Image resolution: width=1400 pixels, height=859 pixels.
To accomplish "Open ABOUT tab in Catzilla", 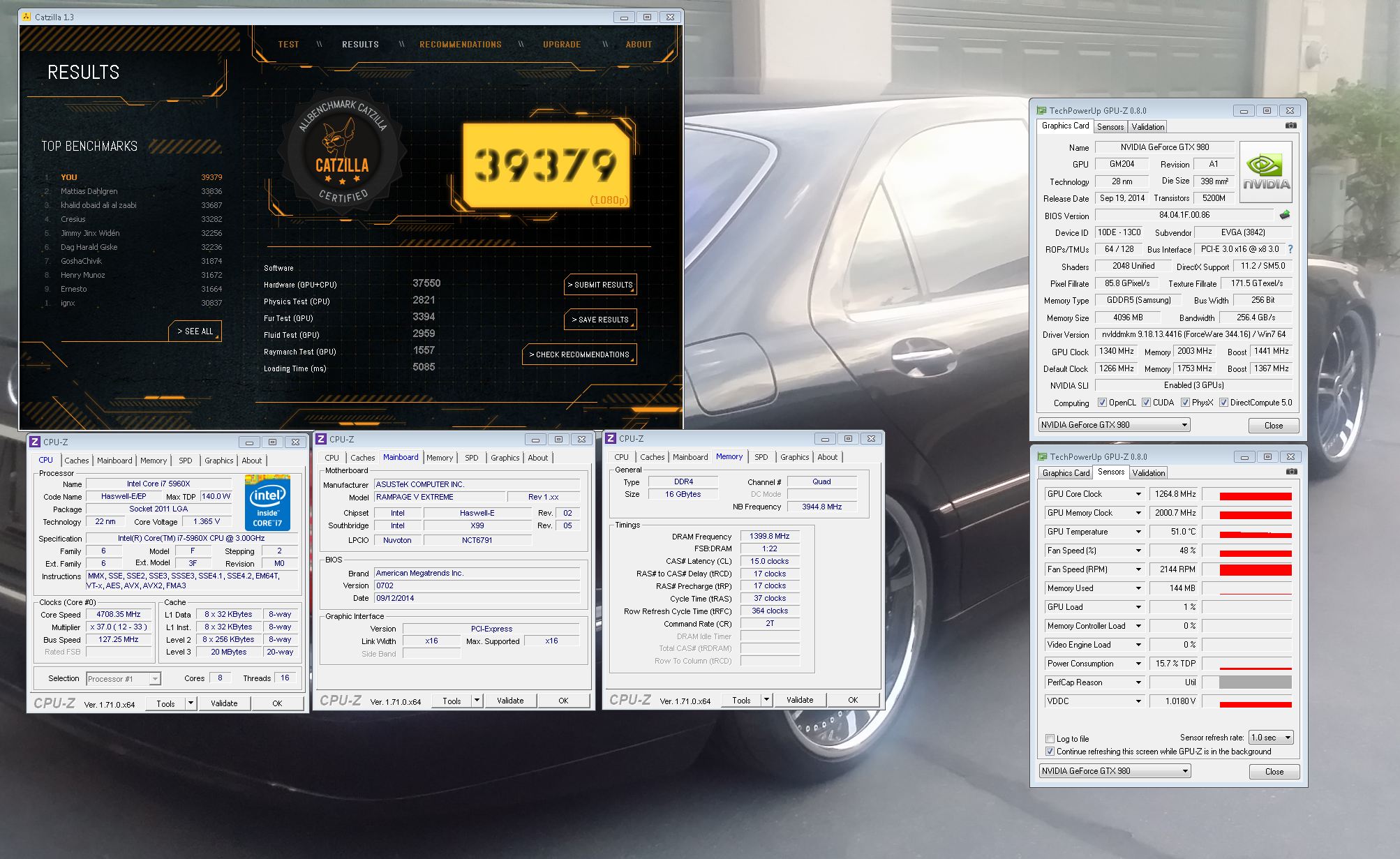I will [639, 44].
